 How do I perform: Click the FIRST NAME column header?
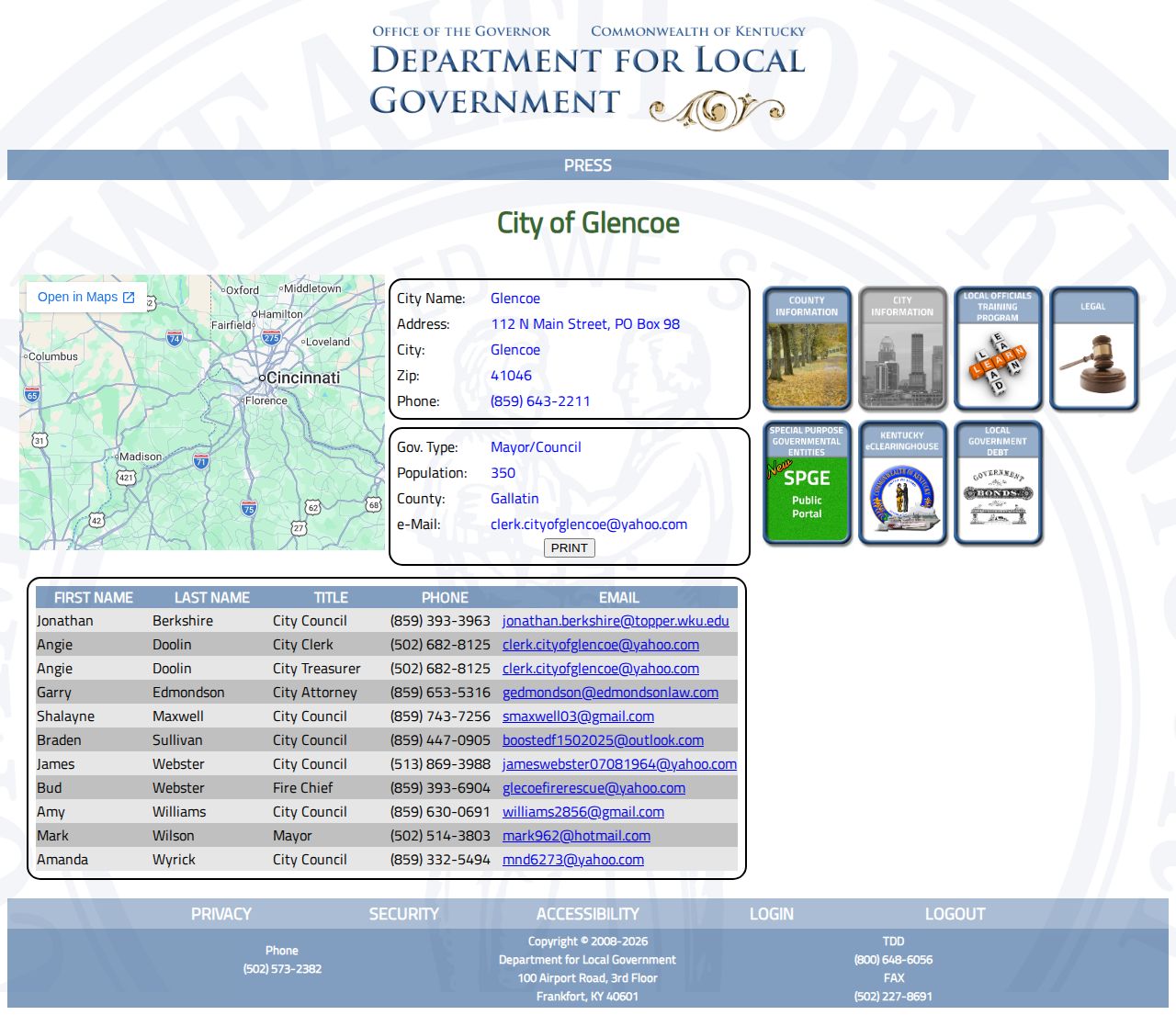click(x=94, y=597)
